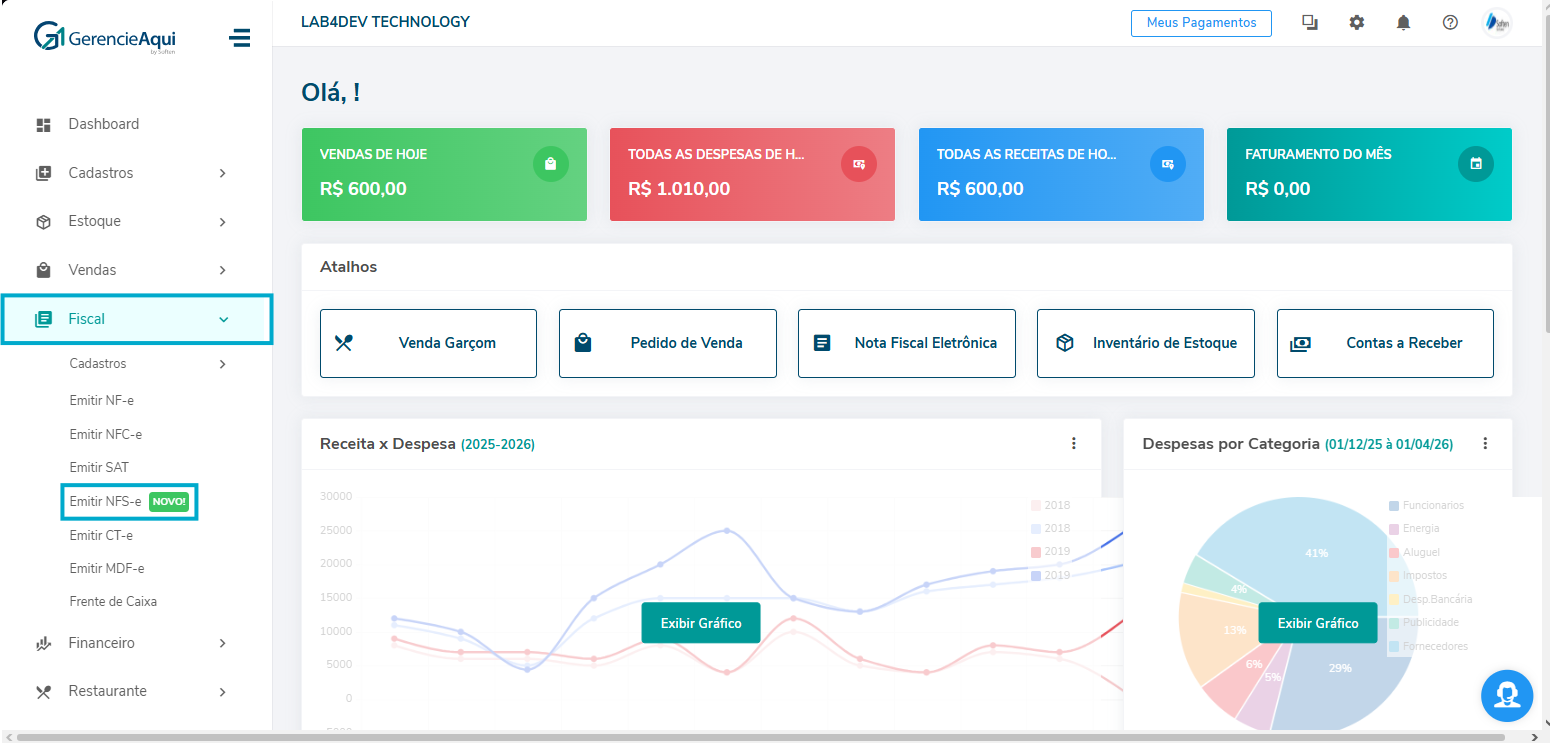Image resolution: width=1550 pixels, height=743 pixels.
Task: Click the shopping bag icon on Vendas de Hoje
Action: pos(550,163)
